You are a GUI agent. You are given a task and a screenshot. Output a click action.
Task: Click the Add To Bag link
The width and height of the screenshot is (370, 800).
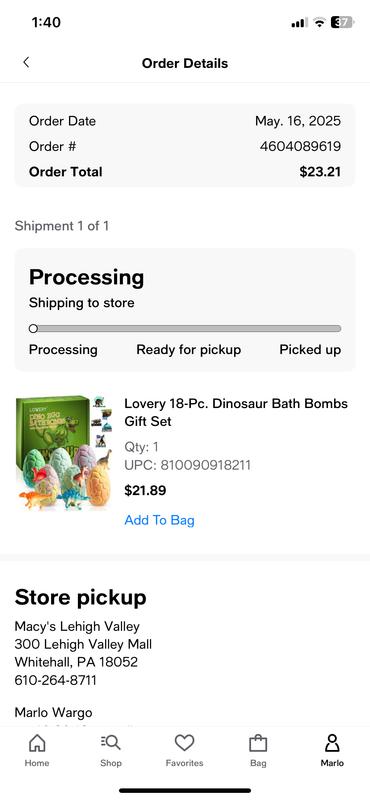(159, 520)
